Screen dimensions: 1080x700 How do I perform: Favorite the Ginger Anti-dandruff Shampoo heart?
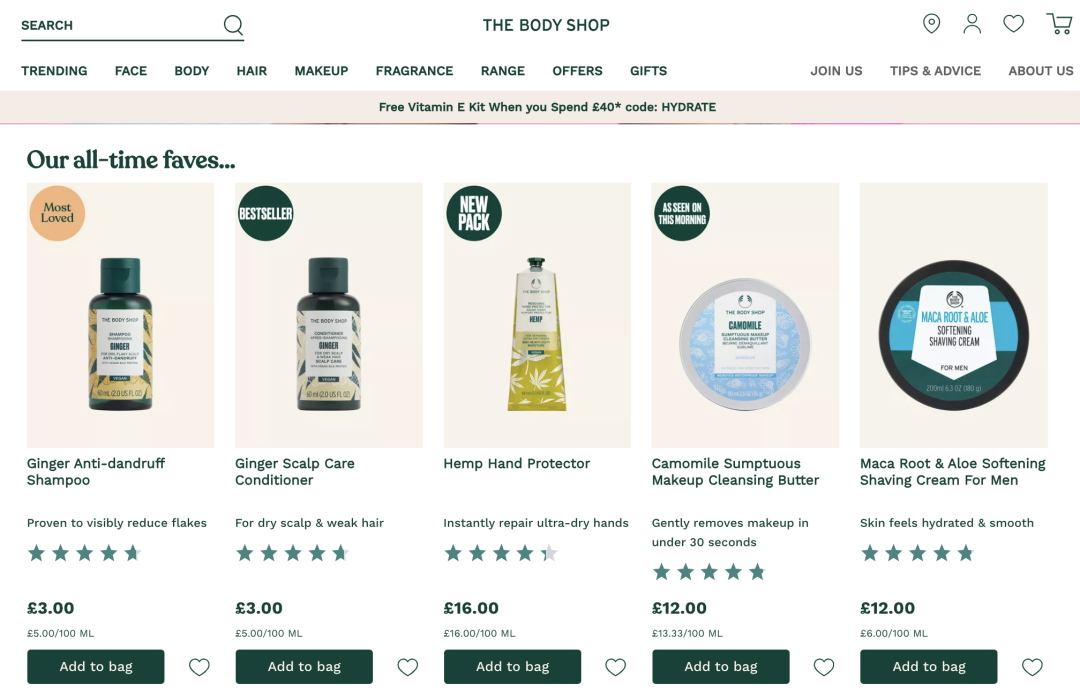tap(199, 667)
